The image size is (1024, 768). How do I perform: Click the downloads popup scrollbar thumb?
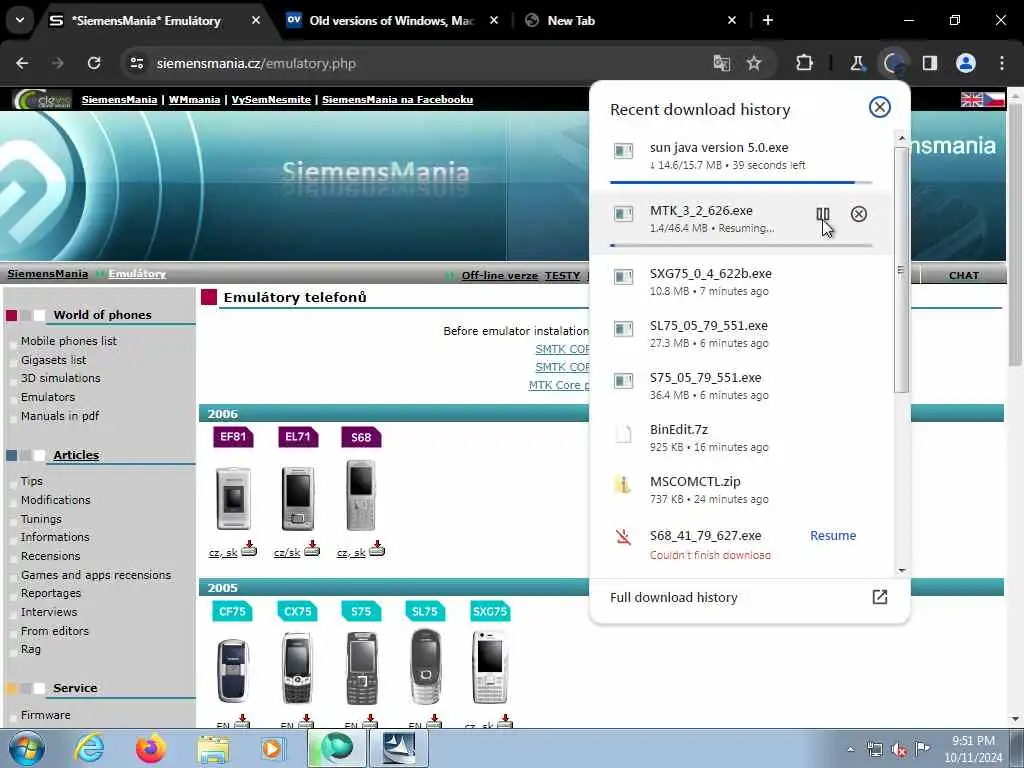(x=901, y=270)
